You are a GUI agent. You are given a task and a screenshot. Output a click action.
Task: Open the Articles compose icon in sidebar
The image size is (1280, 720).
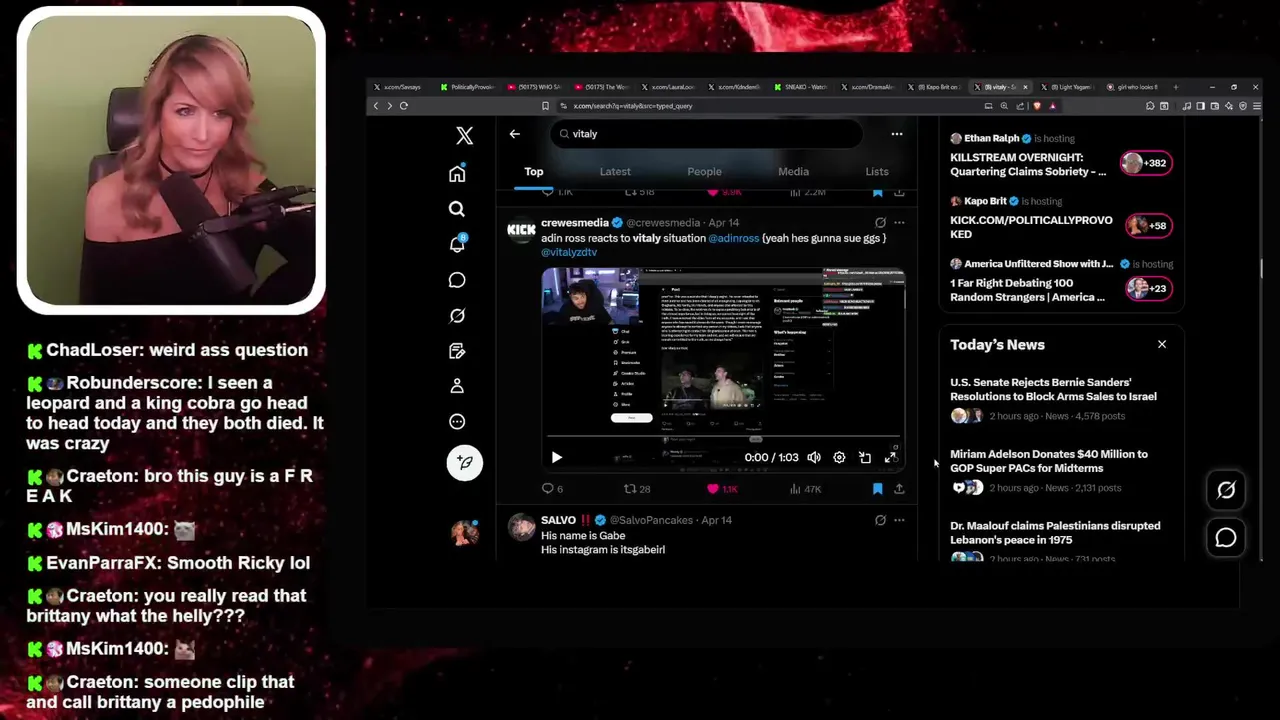click(x=457, y=351)
